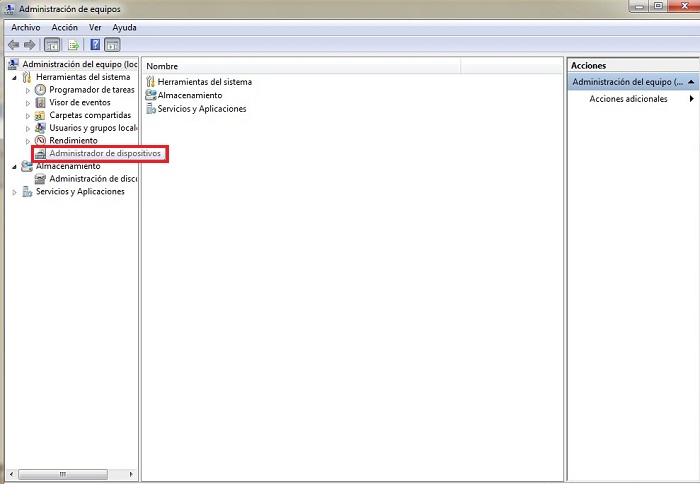Open the Help toolbar icon
This screenshot has height=484, width=700.
pyautogui.click(x=95, y=45)
